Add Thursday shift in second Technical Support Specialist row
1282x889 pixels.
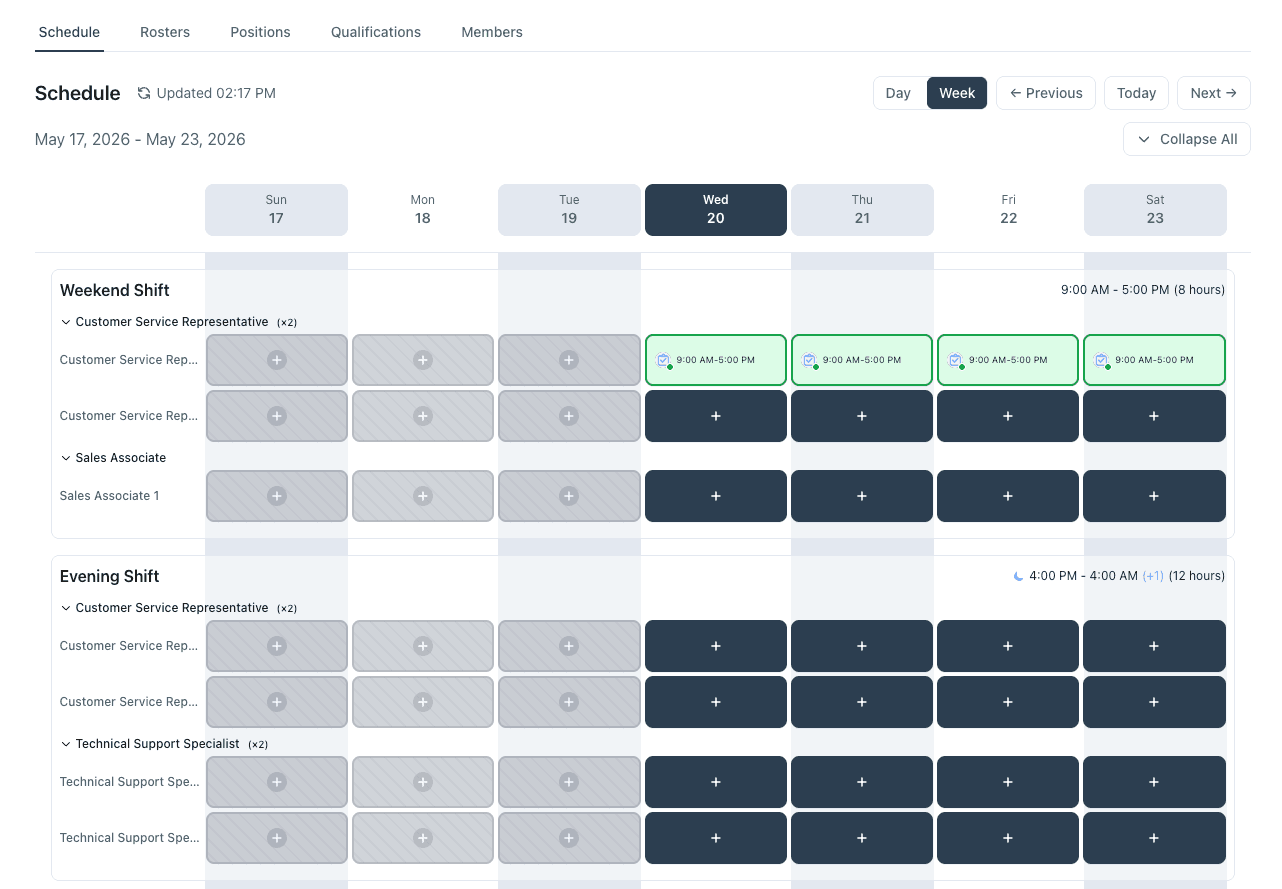(x=862, y=838)
